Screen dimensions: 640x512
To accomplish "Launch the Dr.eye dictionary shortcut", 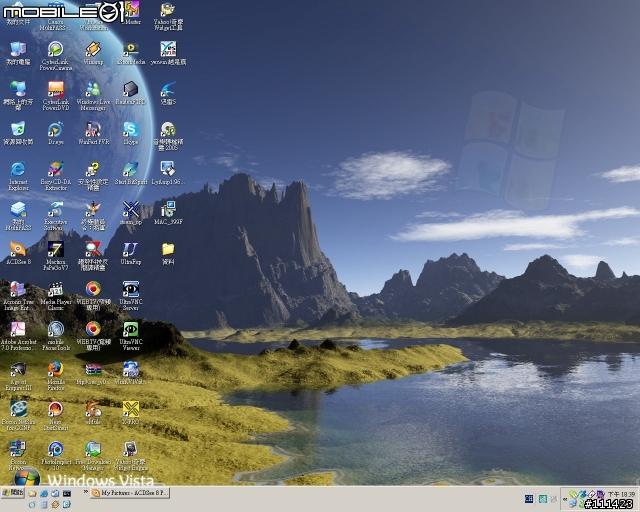I will coord(56,133).
